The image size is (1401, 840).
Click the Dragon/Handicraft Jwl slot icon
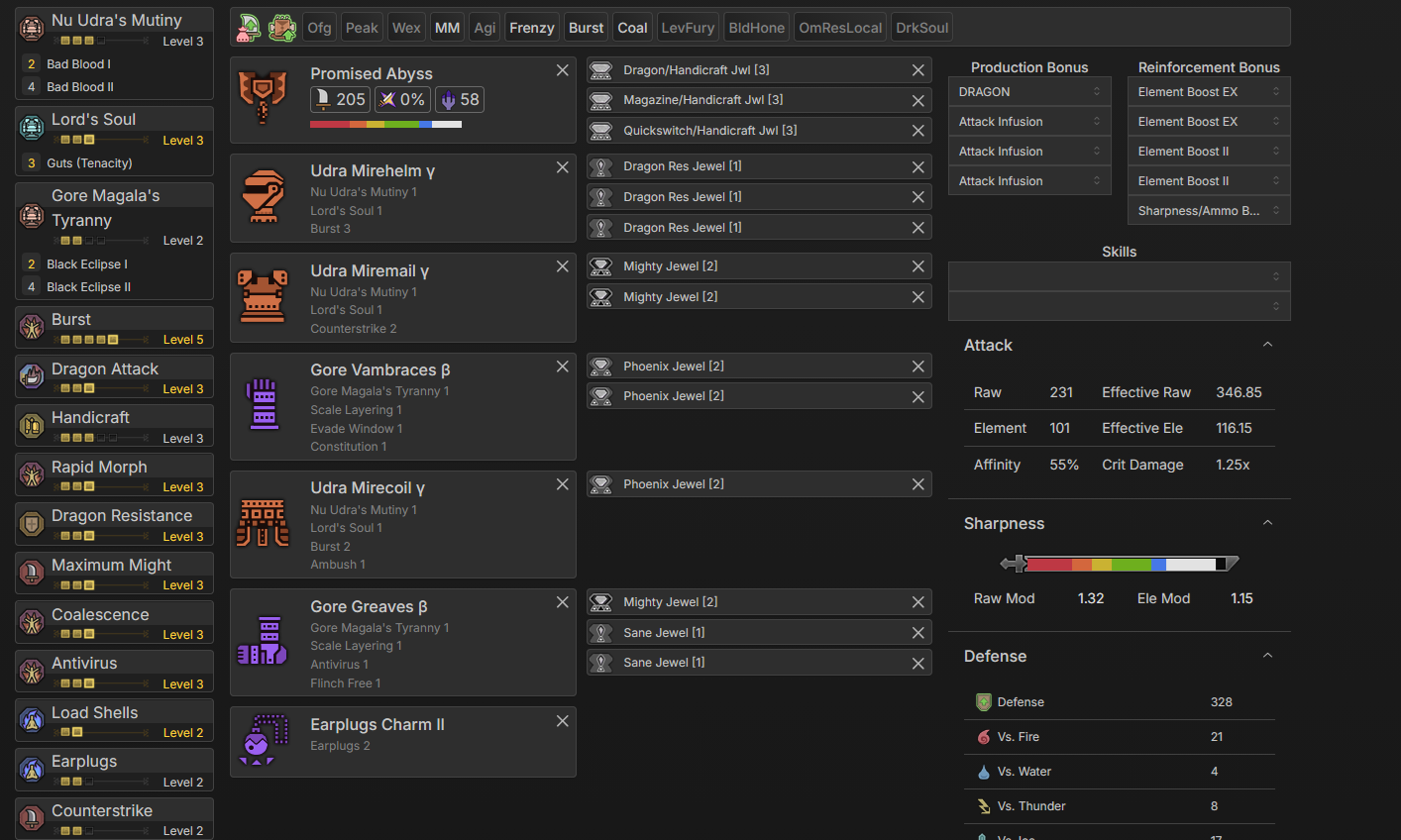[x=600, y=70]
